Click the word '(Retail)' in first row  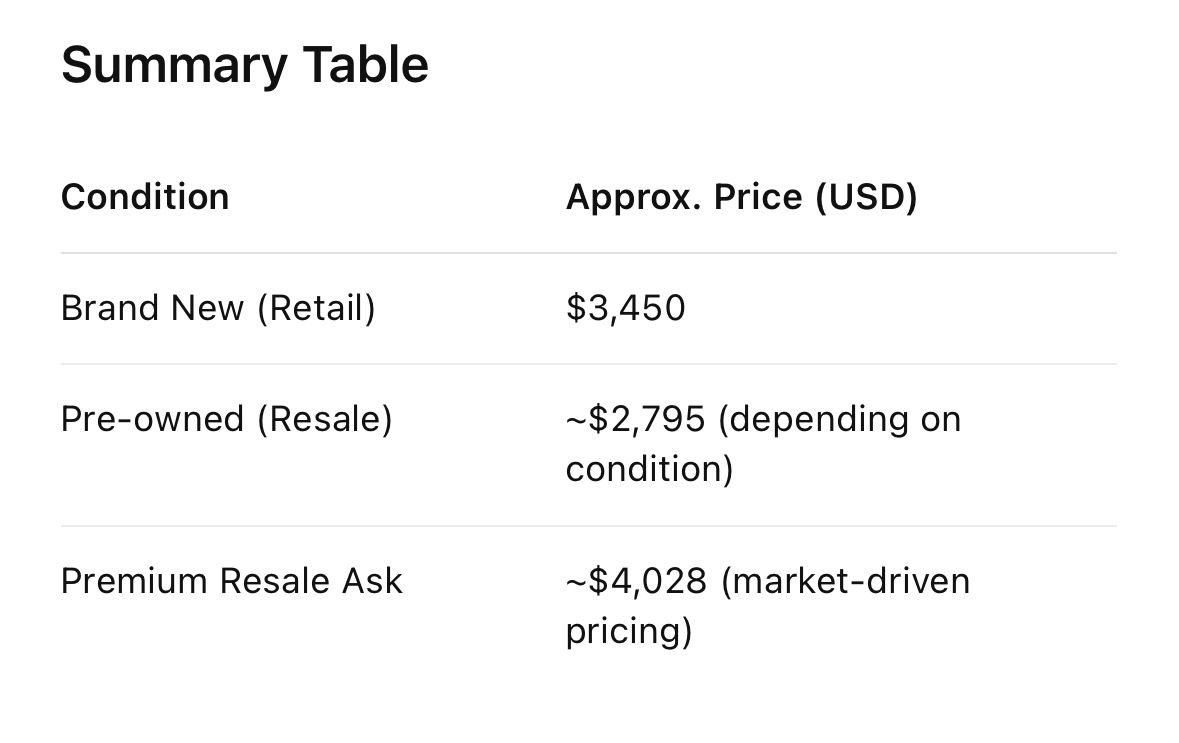click(x=316, y=308)
